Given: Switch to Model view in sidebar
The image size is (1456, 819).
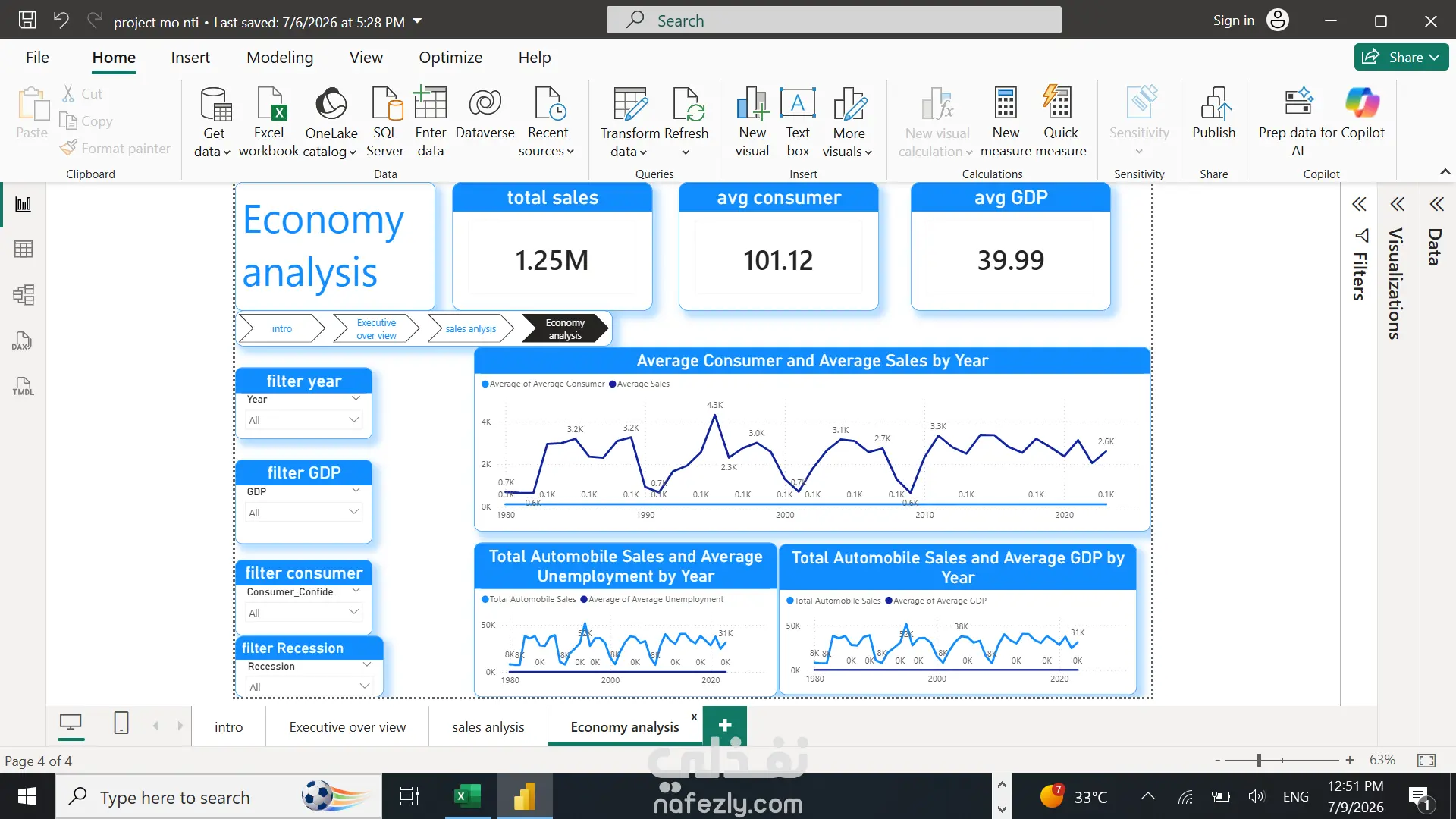Looking at the screenshot, I should (24, 295).
